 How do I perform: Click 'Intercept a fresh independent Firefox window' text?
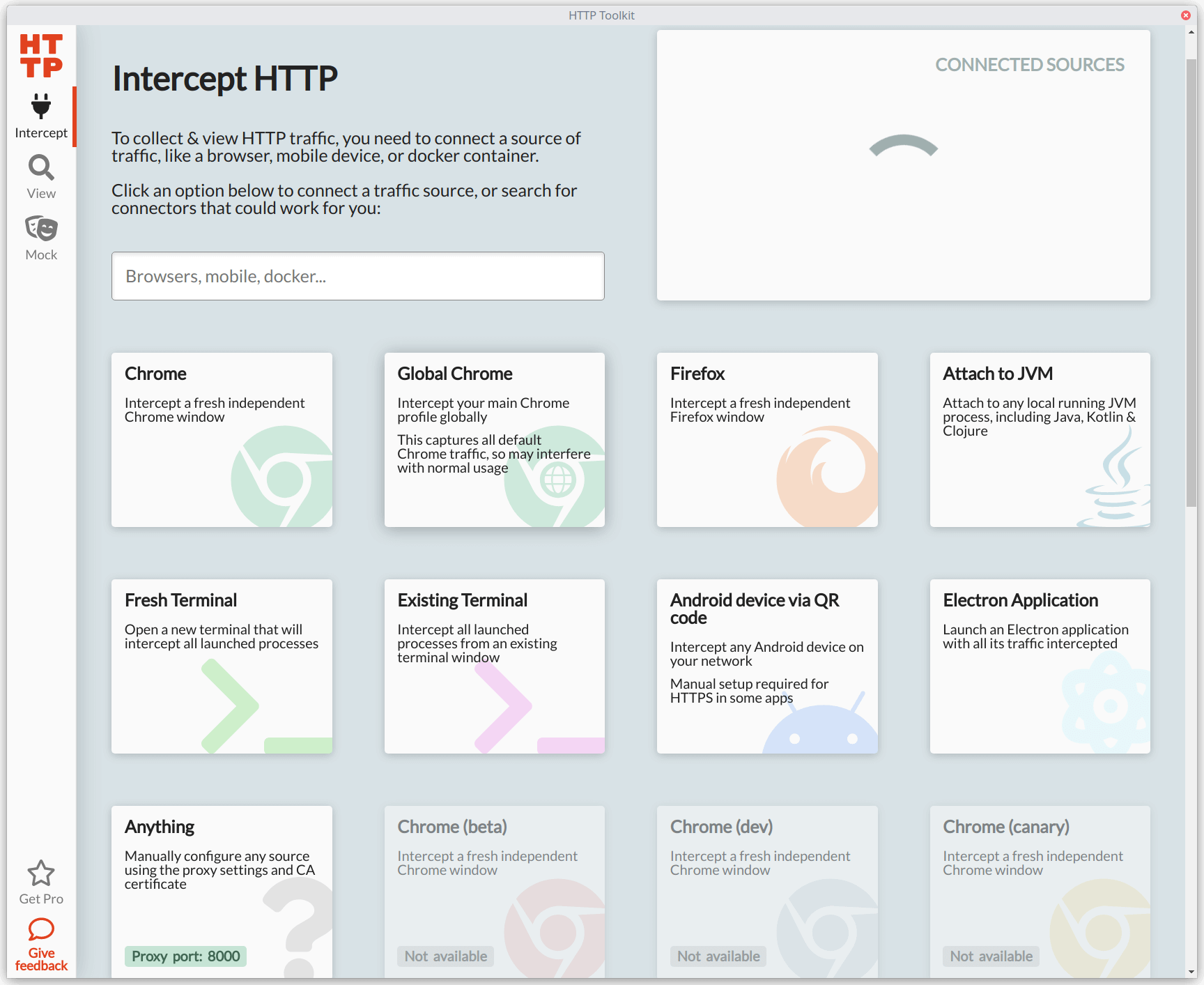click(x=760, y=410)
